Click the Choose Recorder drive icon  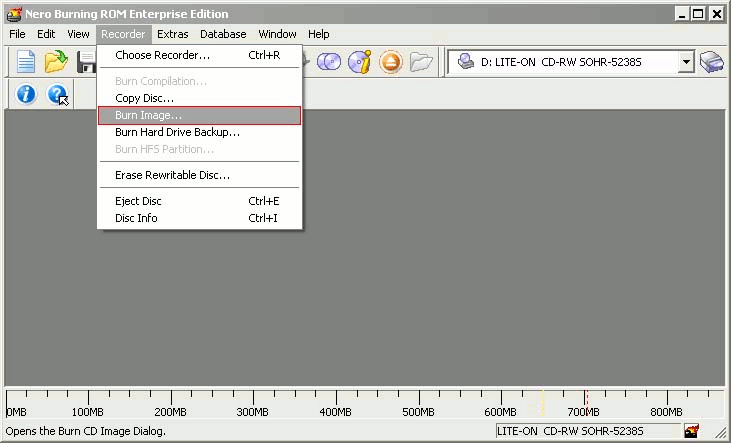point(711,62)
